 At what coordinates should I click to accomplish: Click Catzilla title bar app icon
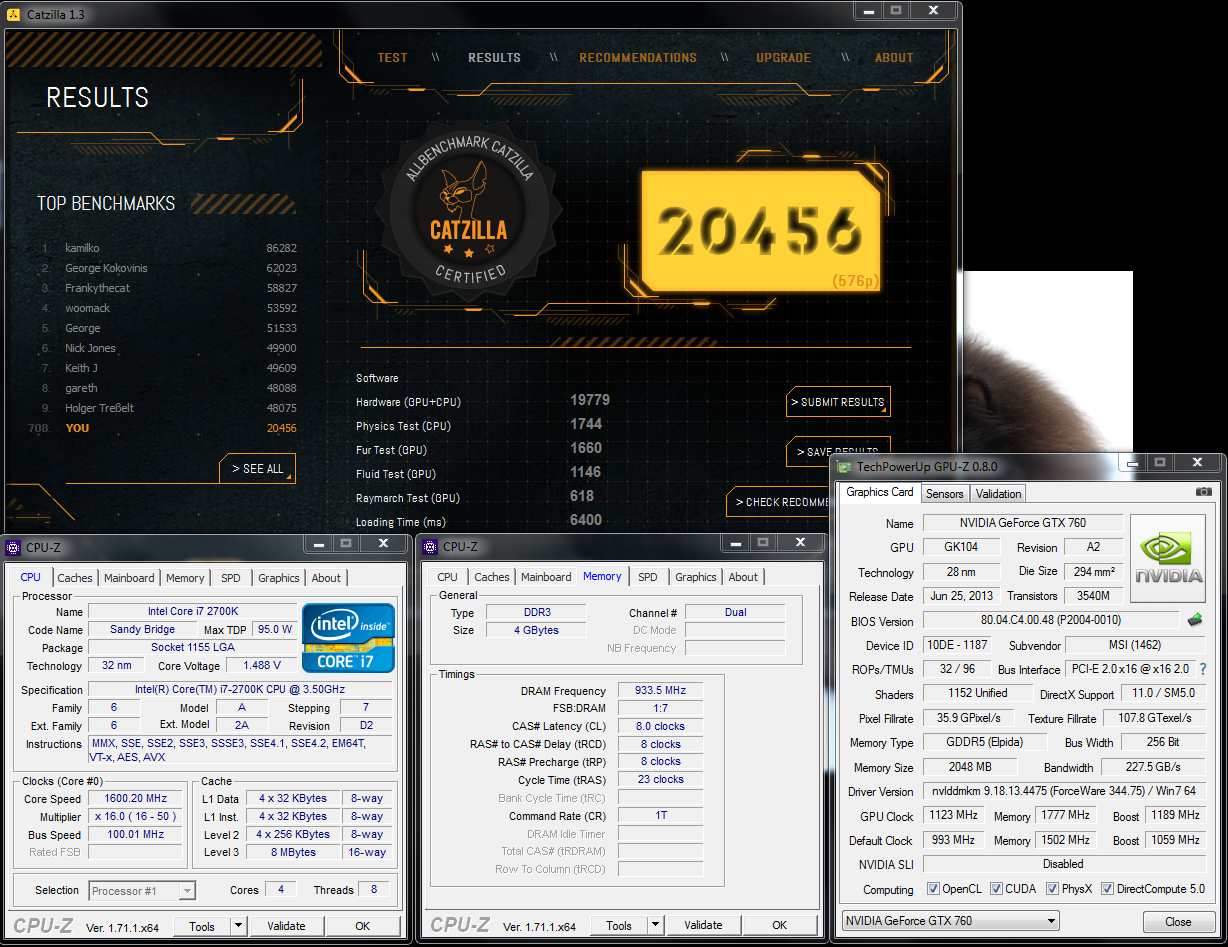tap(13, 13)
